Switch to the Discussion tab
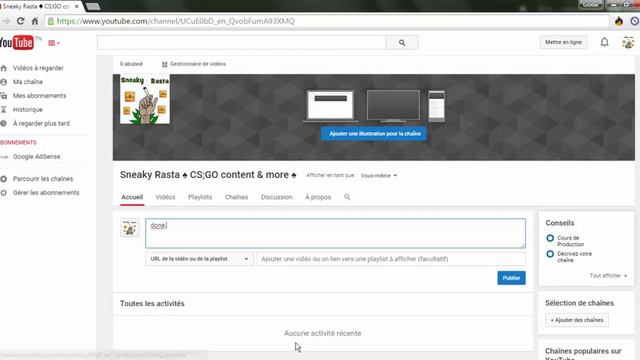The width and height of the screenshot is (640, 360). [276, 197]
